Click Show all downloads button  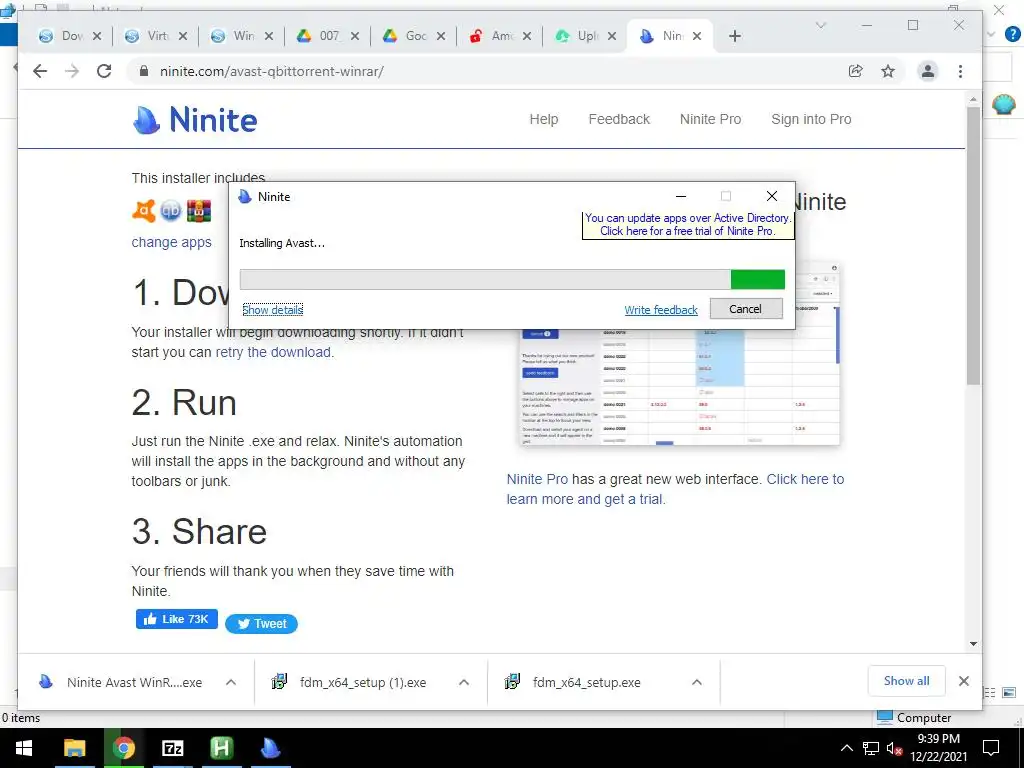(906, 681)
